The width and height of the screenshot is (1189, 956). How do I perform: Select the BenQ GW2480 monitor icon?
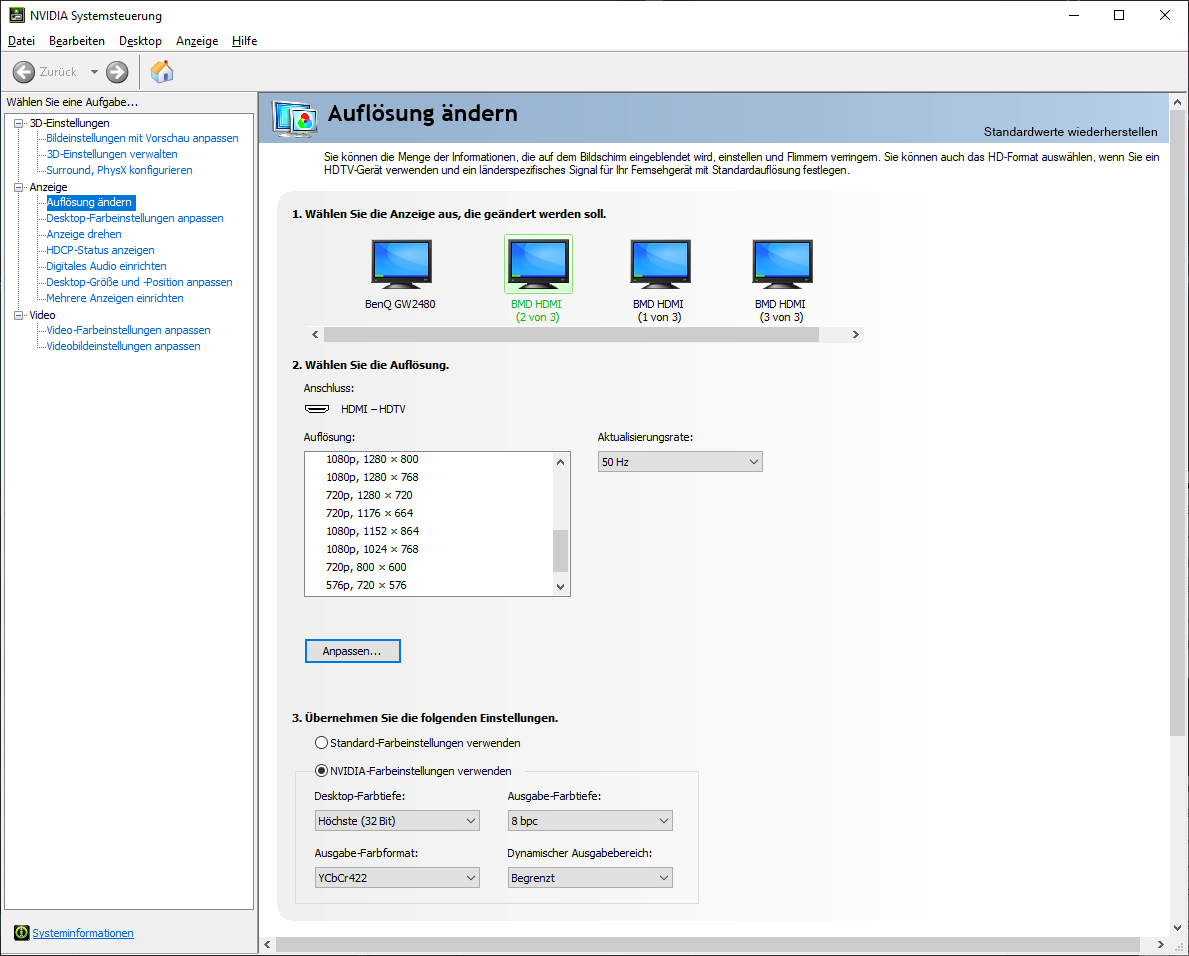(x=401, y=265)
